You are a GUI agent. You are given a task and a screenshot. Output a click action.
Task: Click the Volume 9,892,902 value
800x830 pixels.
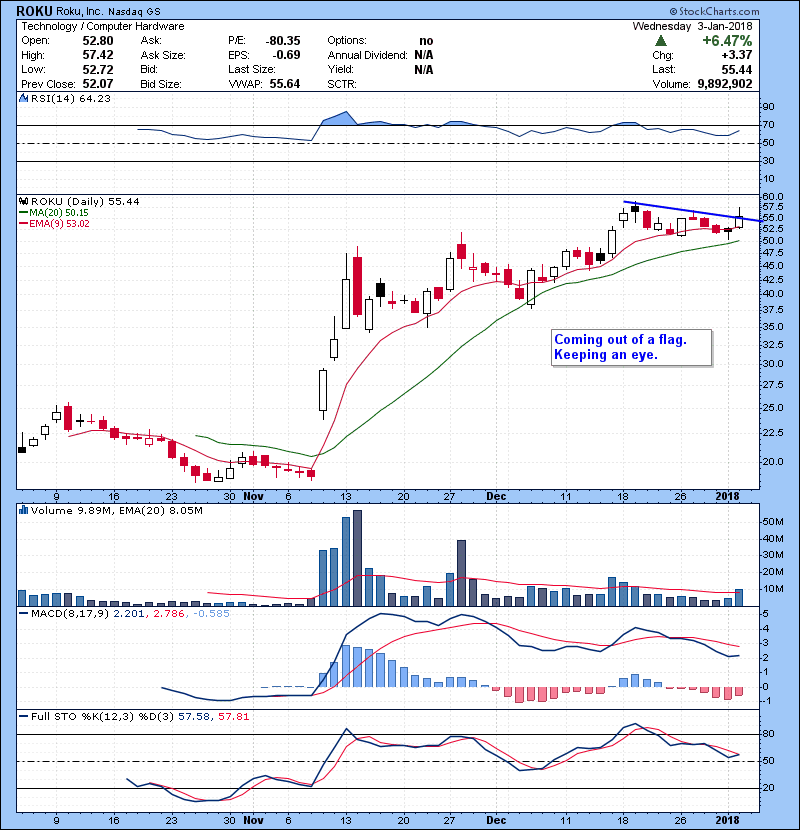(725, 84)
